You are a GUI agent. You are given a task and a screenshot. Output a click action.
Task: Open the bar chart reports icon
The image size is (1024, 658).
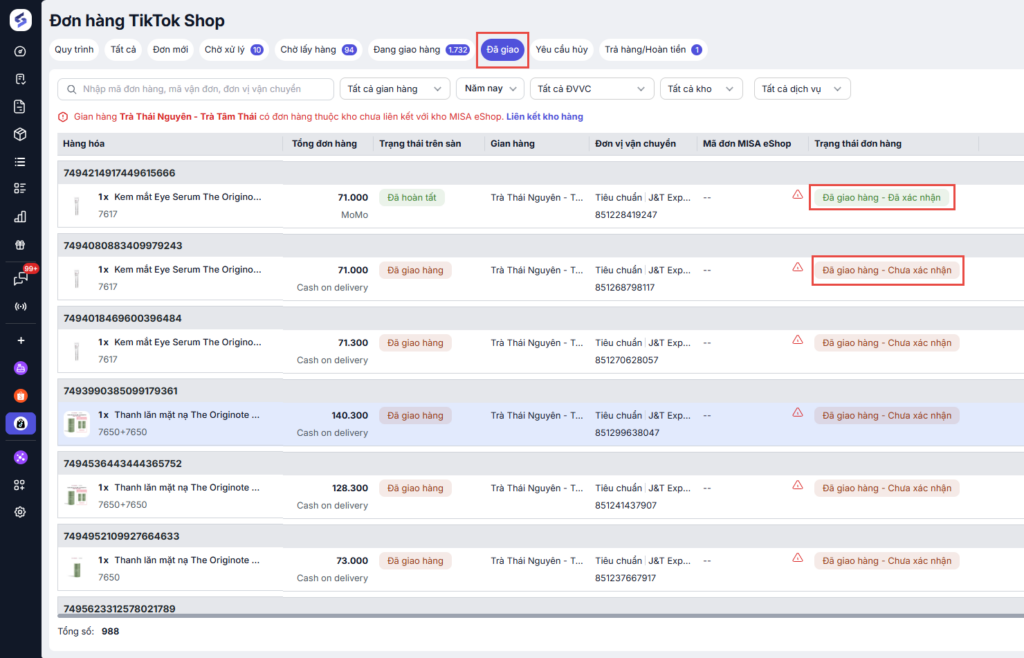20,217
